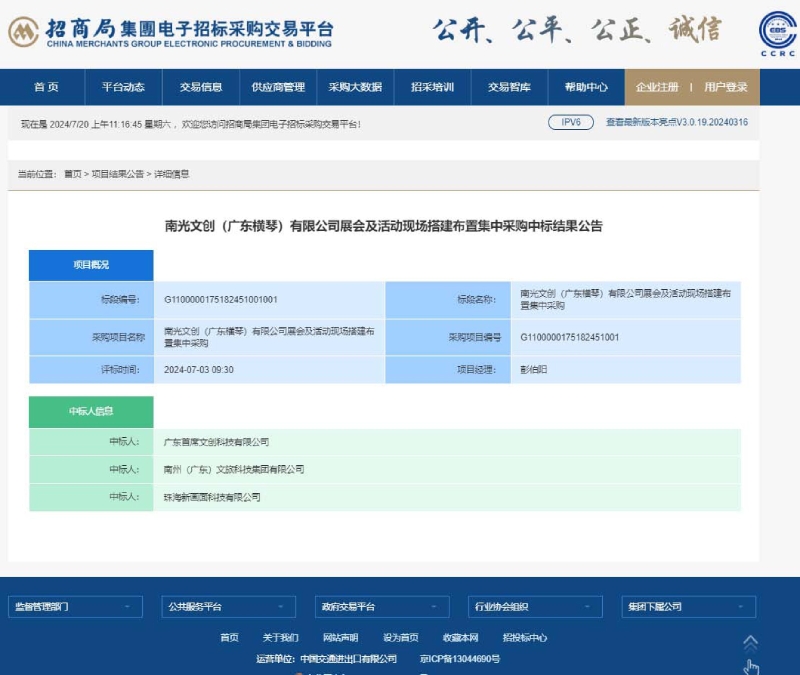Open the 交易智库 navigation tab
This screenshot has width=800, height=675.
coord(509,87)
